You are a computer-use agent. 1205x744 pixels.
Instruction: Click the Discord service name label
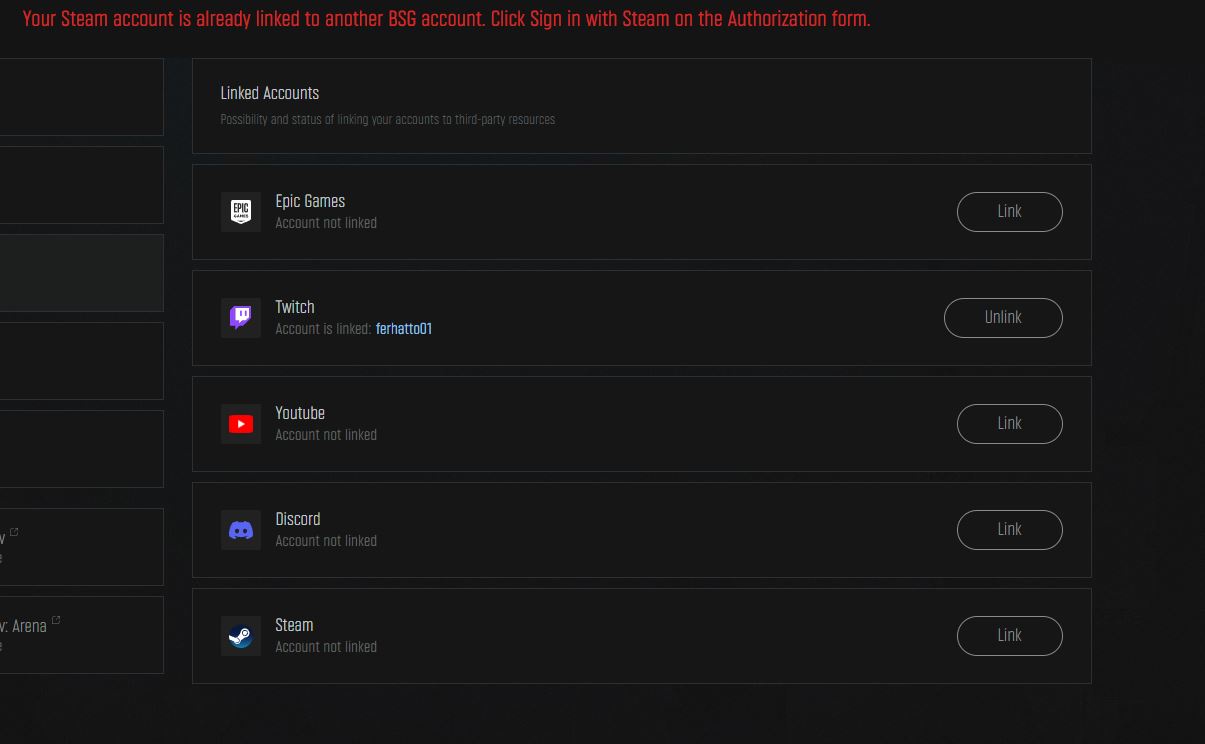pos(298,519)
